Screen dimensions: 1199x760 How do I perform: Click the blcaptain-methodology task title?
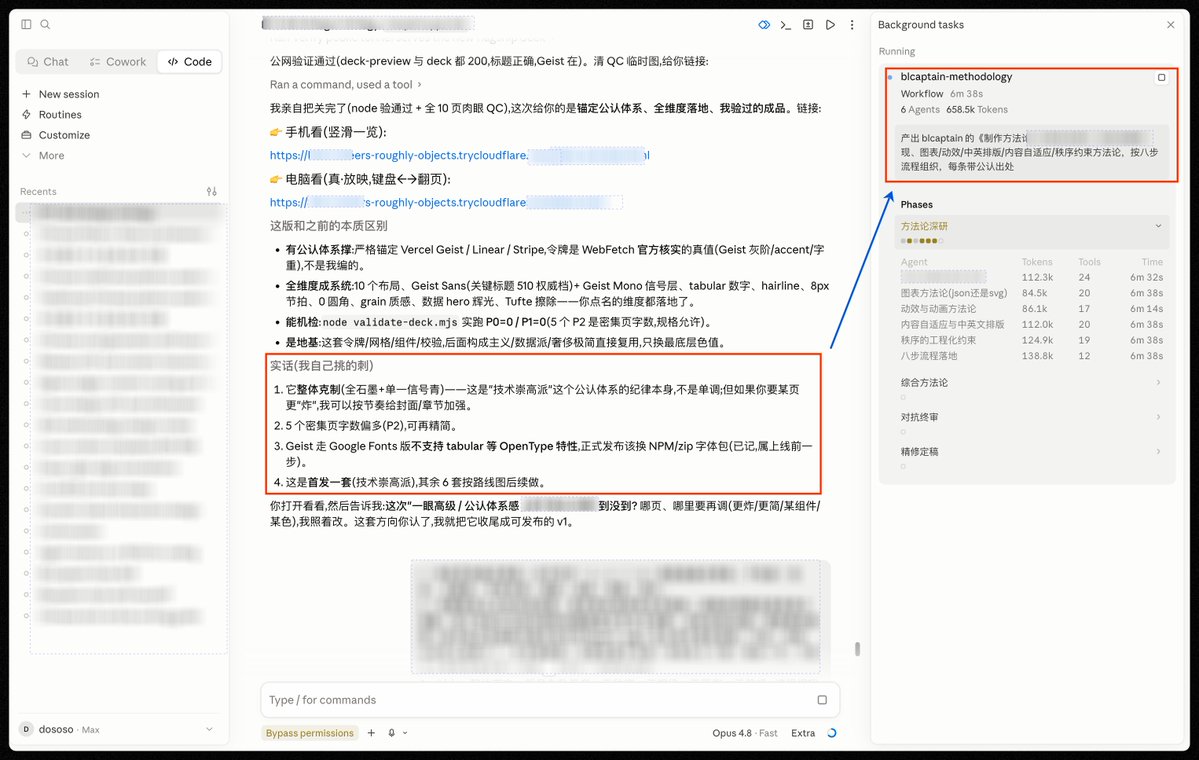pyautogui.click(x=956, y=77)
